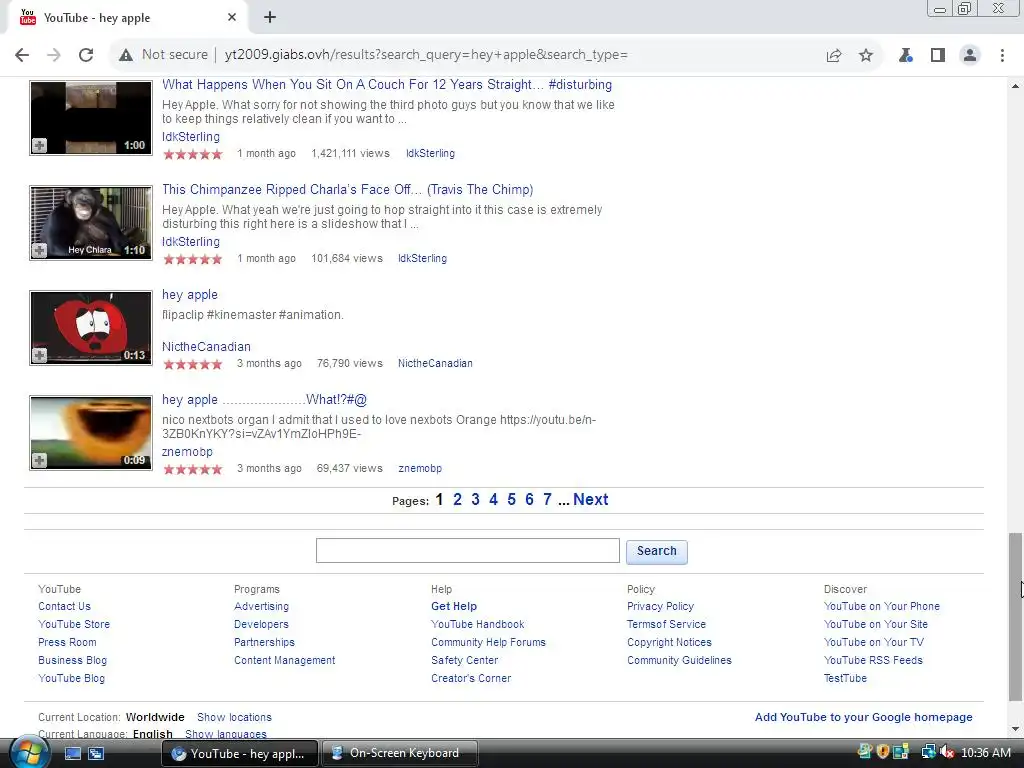The height and width of the screenshot is (768, 1024).
Task: Open the Copyright Notices link
Action: [669, 642]
